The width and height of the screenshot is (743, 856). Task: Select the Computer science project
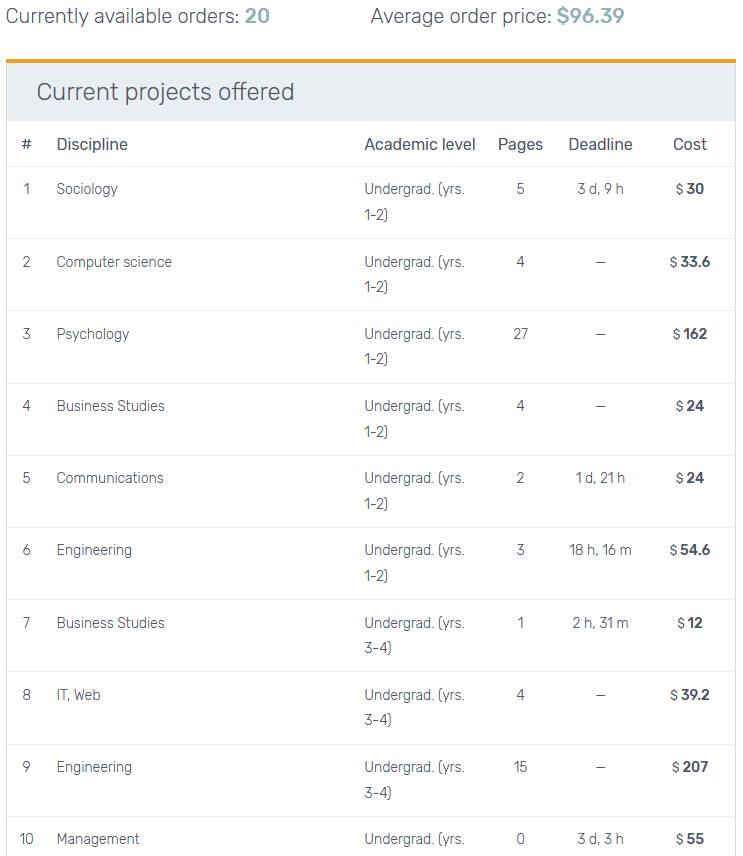pos(114,262)
